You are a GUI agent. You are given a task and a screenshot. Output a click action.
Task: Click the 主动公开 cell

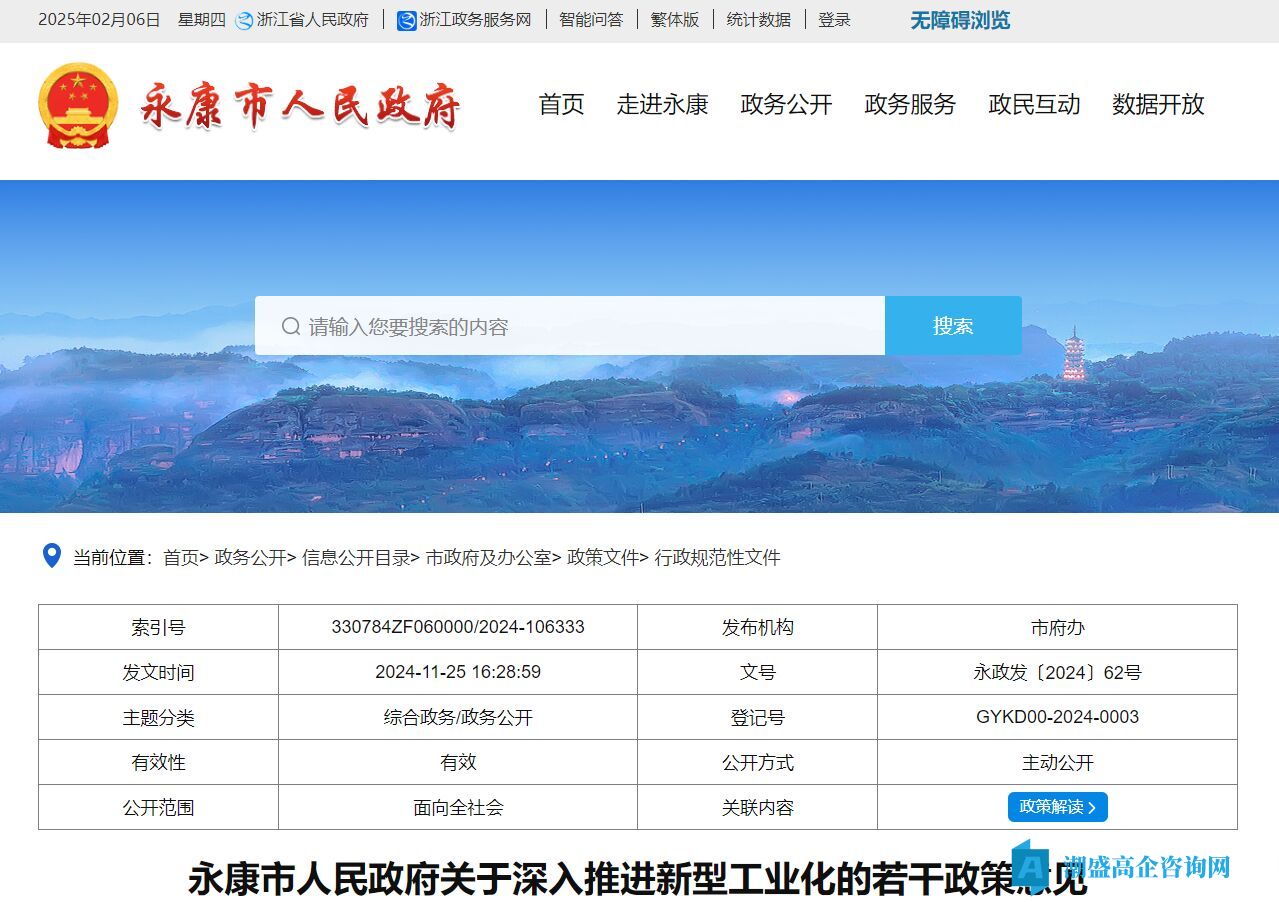pos(1057,762)
